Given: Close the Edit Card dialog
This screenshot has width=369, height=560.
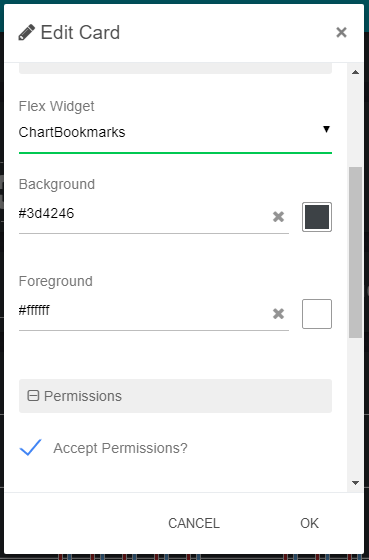Looking at the screenshot, I should (341, 32).
